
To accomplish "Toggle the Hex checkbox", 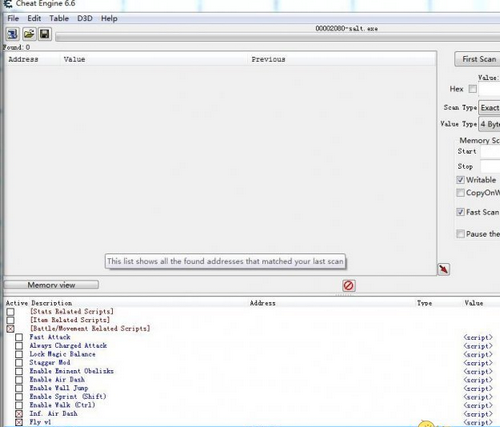I will [473, 89].
